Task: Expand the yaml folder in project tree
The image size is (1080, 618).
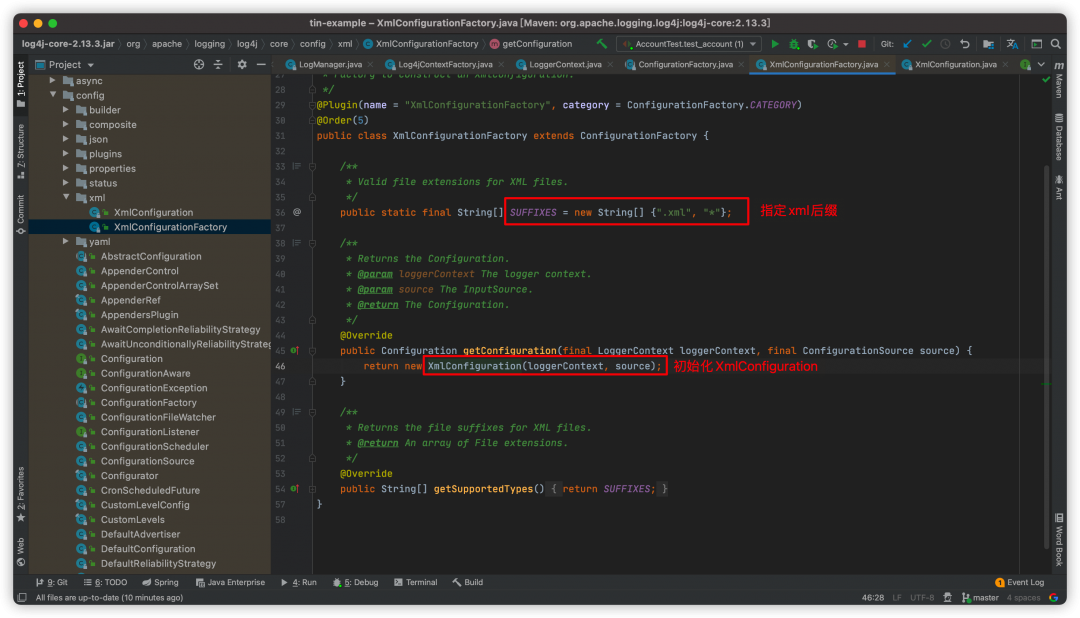Action: 66,242
